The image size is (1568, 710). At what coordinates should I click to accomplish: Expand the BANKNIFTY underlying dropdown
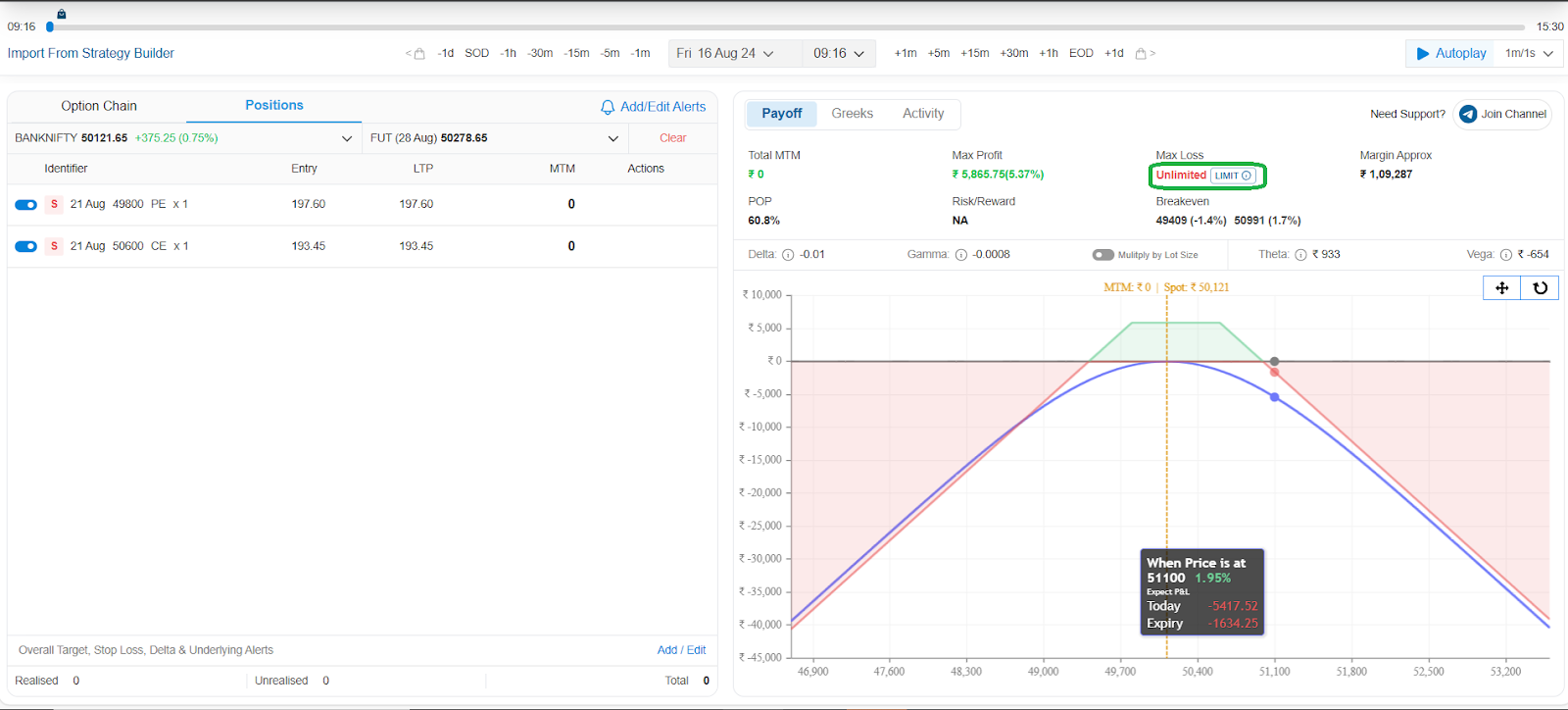coord(184,138)
